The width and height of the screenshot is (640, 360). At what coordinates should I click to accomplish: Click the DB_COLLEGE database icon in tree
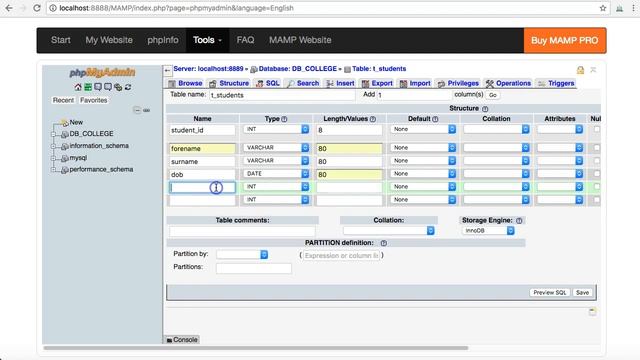64,134
